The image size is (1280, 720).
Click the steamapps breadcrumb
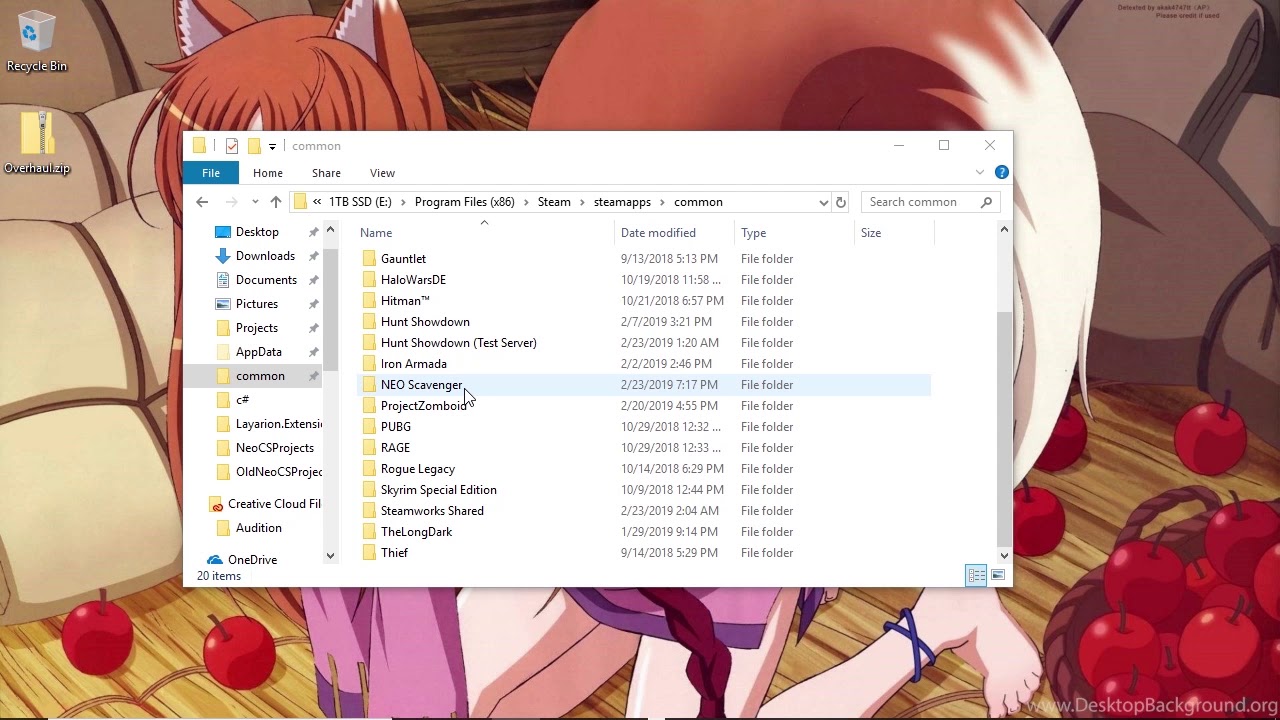[x=622, y=202]
